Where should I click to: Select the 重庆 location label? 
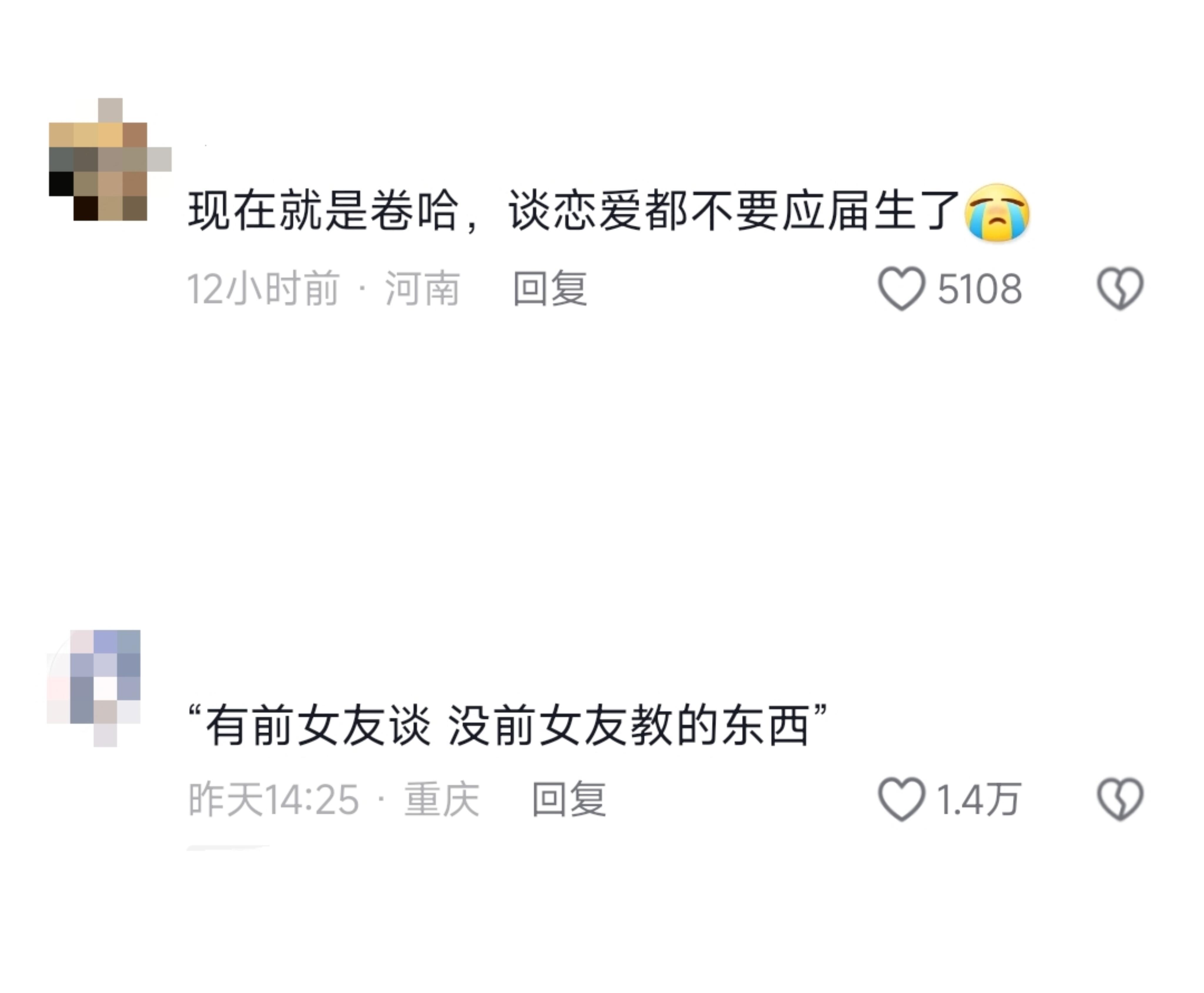441,799
